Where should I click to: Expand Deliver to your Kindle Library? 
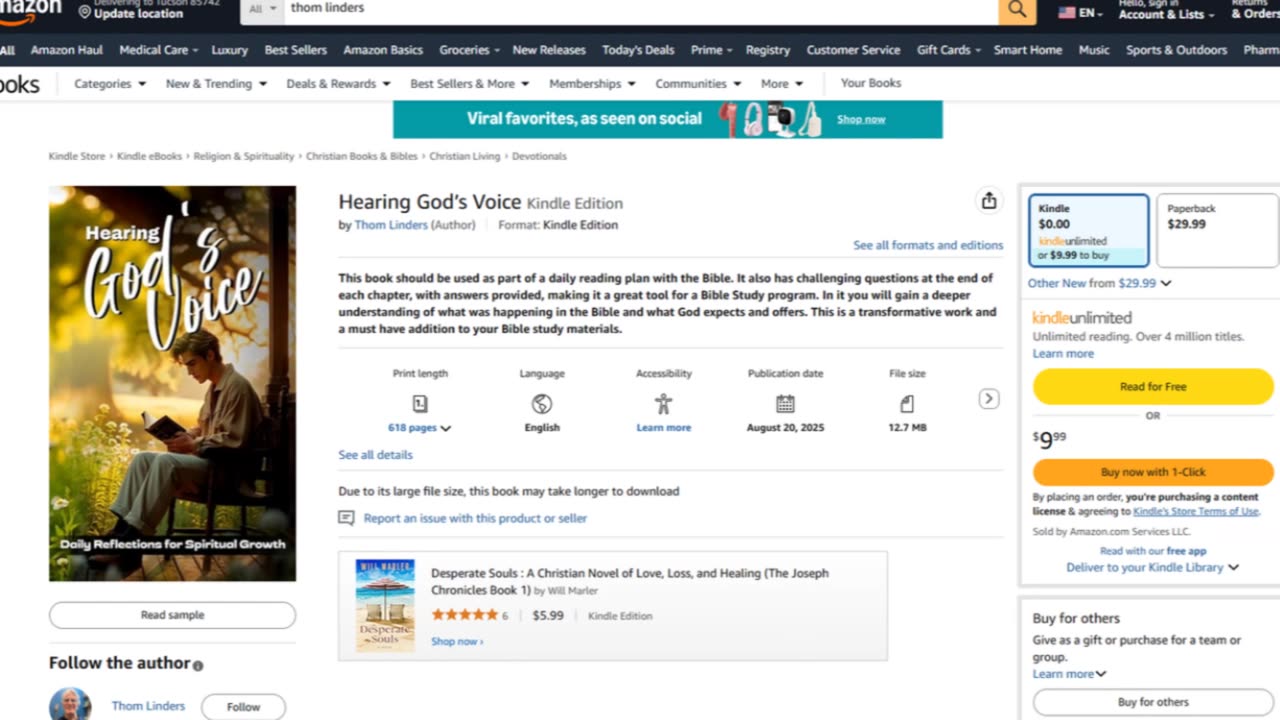(1153, 567)
